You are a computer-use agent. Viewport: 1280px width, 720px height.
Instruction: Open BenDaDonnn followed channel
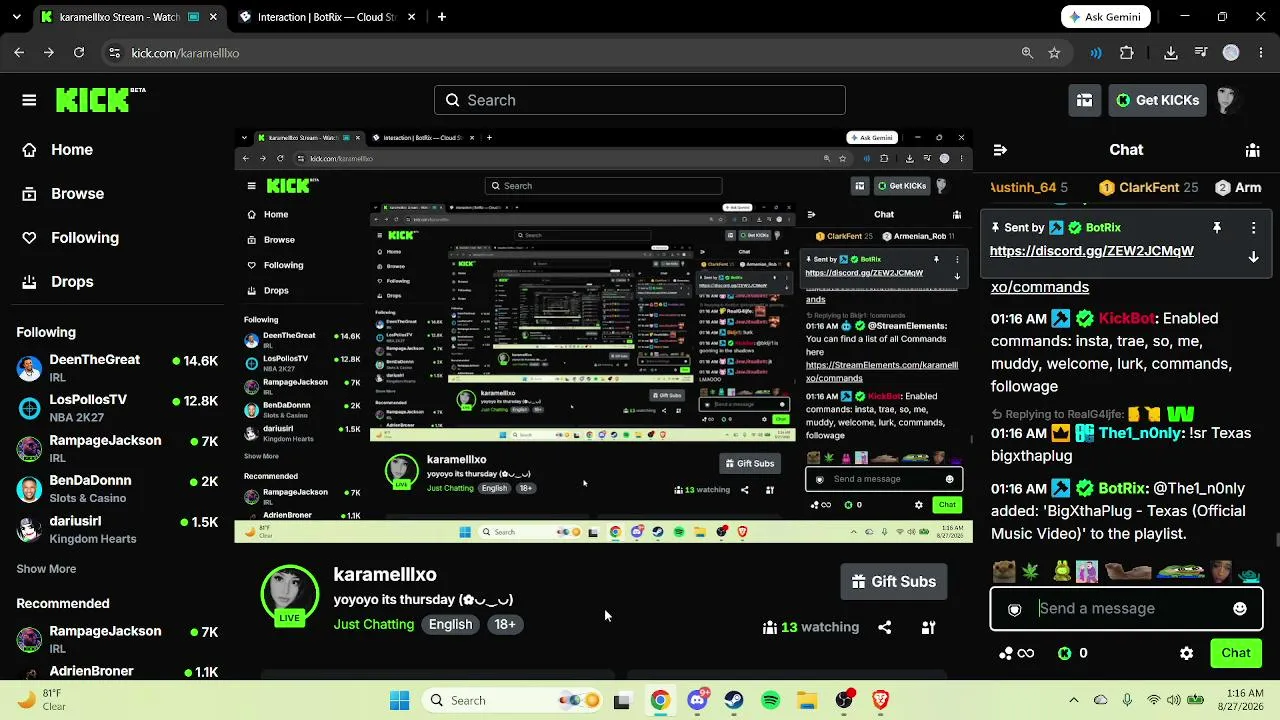click(x=117, y=489)
